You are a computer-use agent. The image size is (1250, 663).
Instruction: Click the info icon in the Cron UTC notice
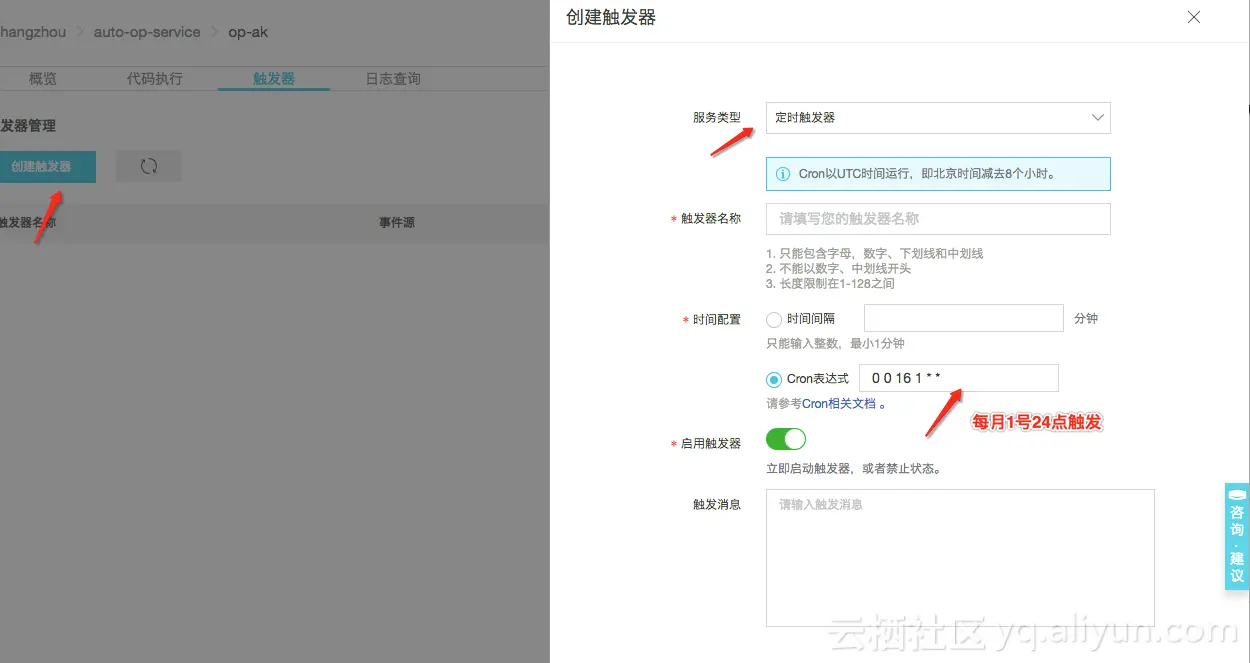783,174
